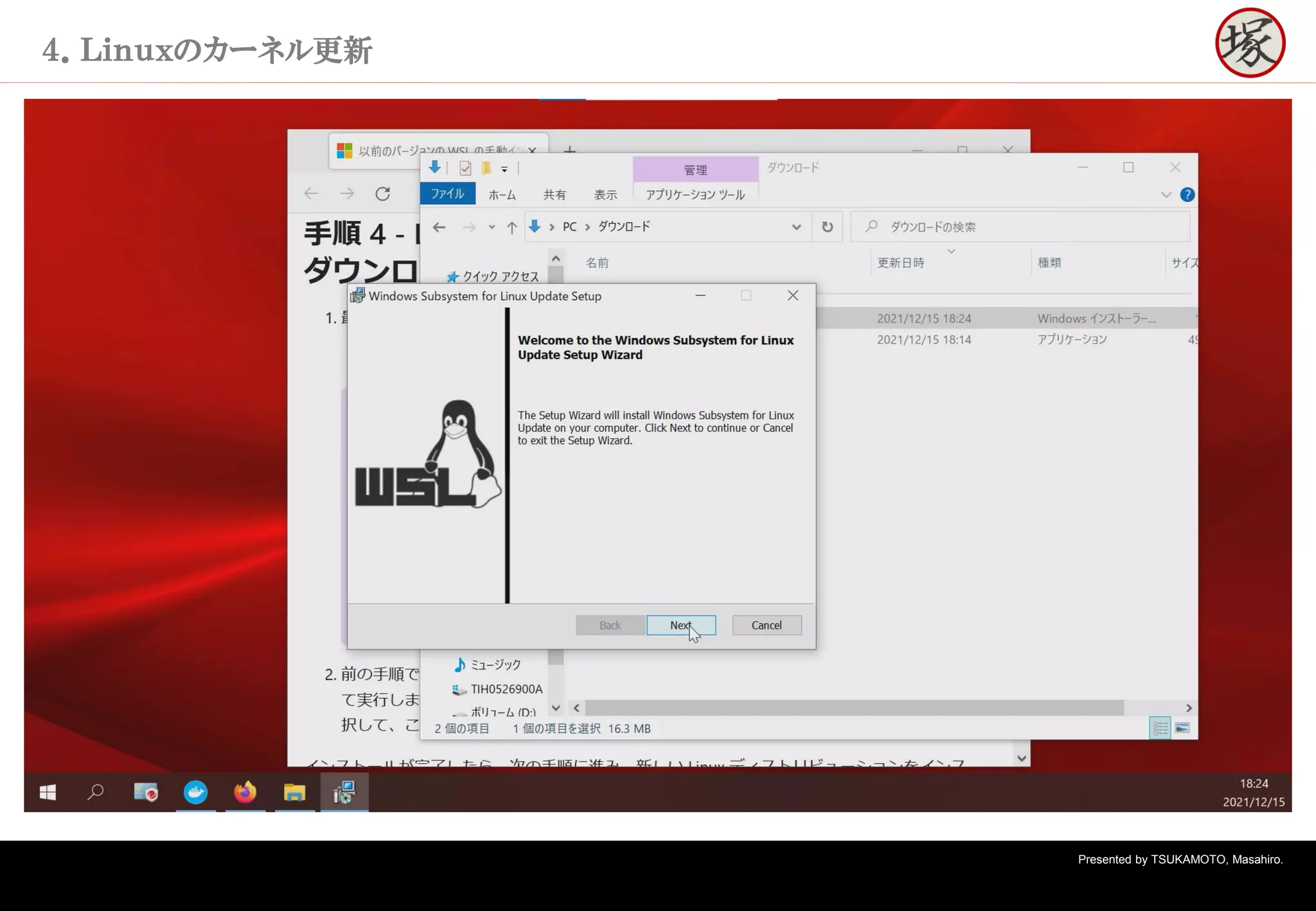Maximize the ダウンロード Explorer window

(x=1128, y=167)
